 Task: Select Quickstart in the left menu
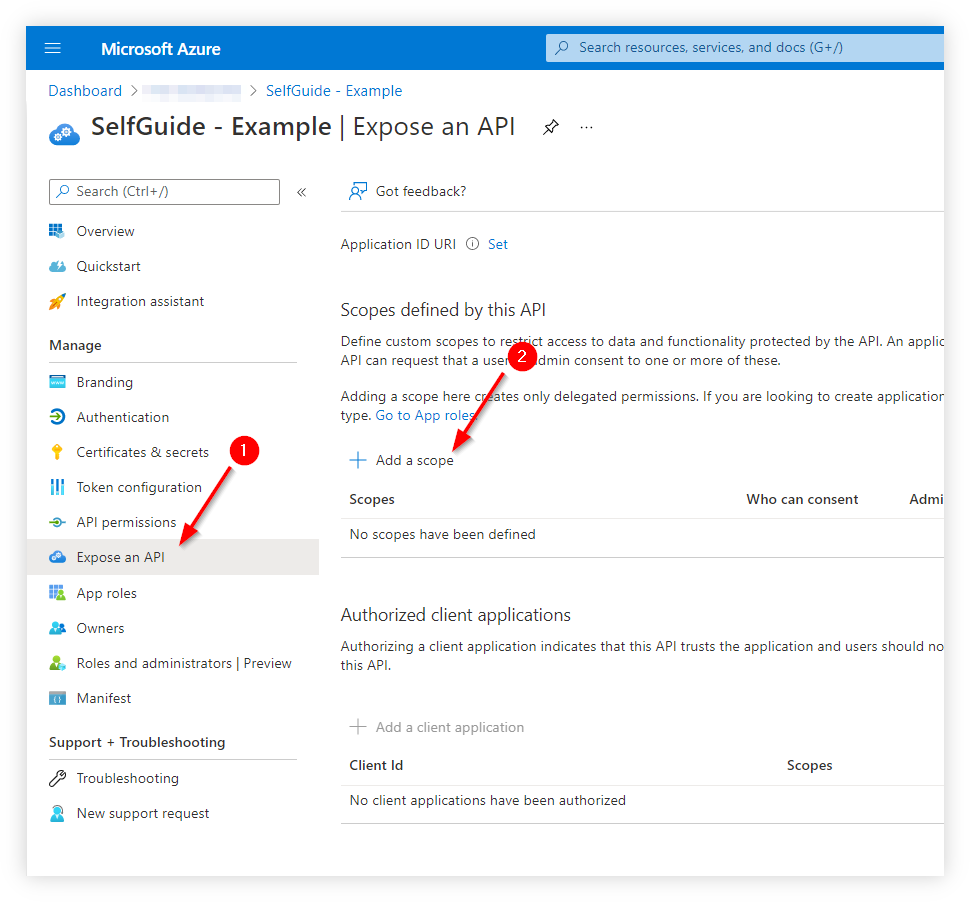click(x=107, y=266)
